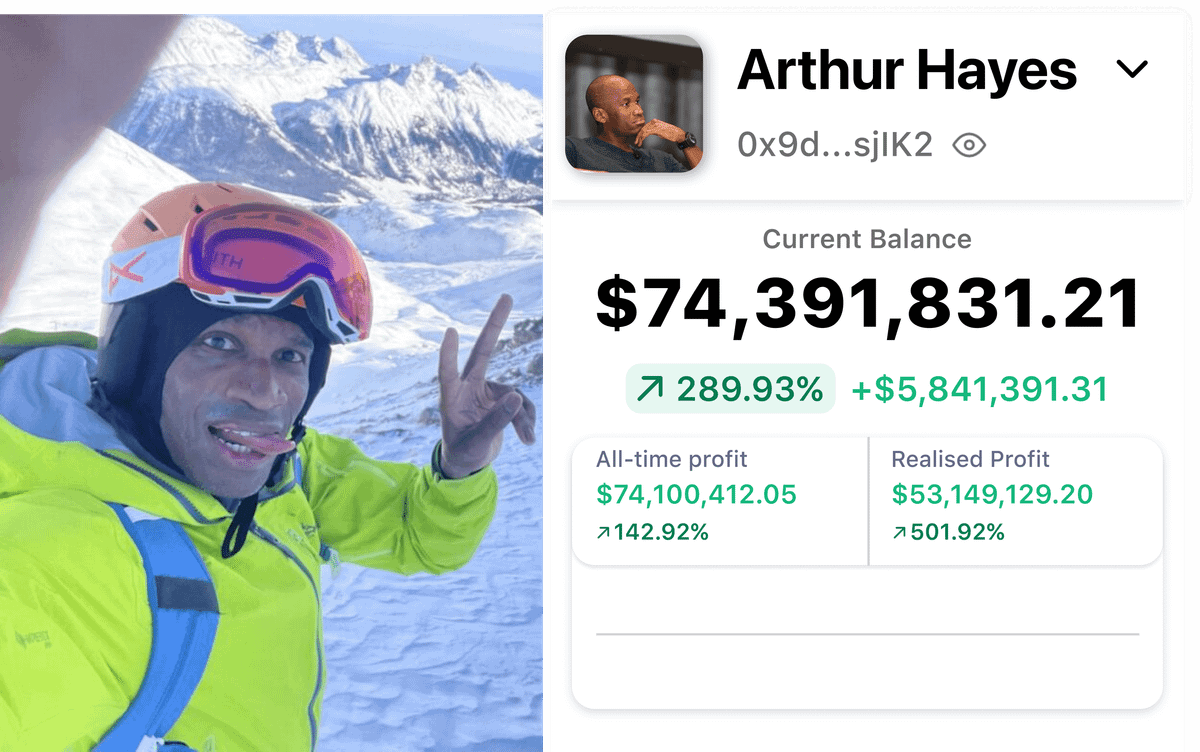Select the 501.92% realised percentage text
This screenshot has height=752, width=1200.
pyautogui.click(x=957, y=533)
